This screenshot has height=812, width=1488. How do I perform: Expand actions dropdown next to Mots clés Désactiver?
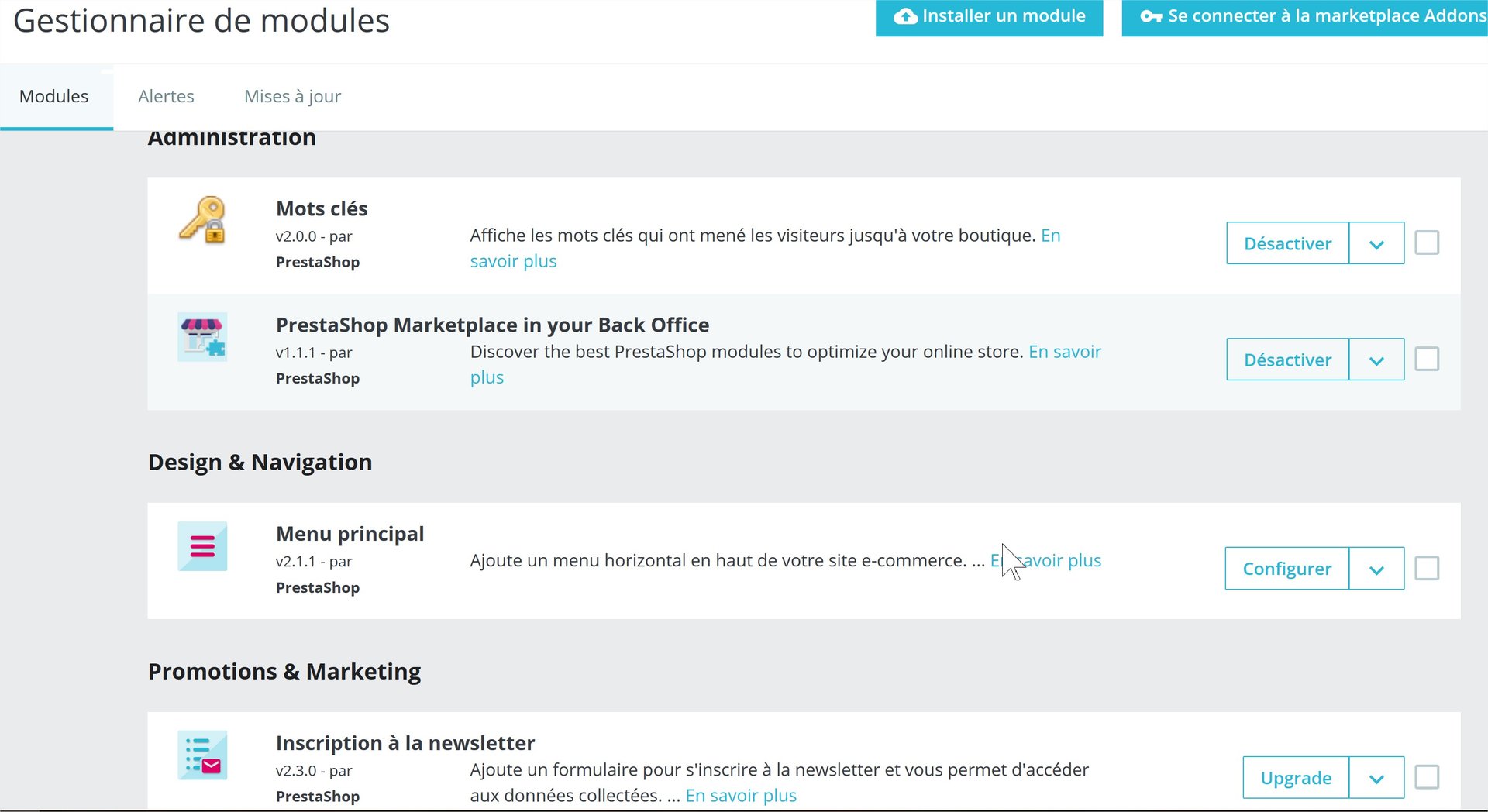[x=1376, y=243]
